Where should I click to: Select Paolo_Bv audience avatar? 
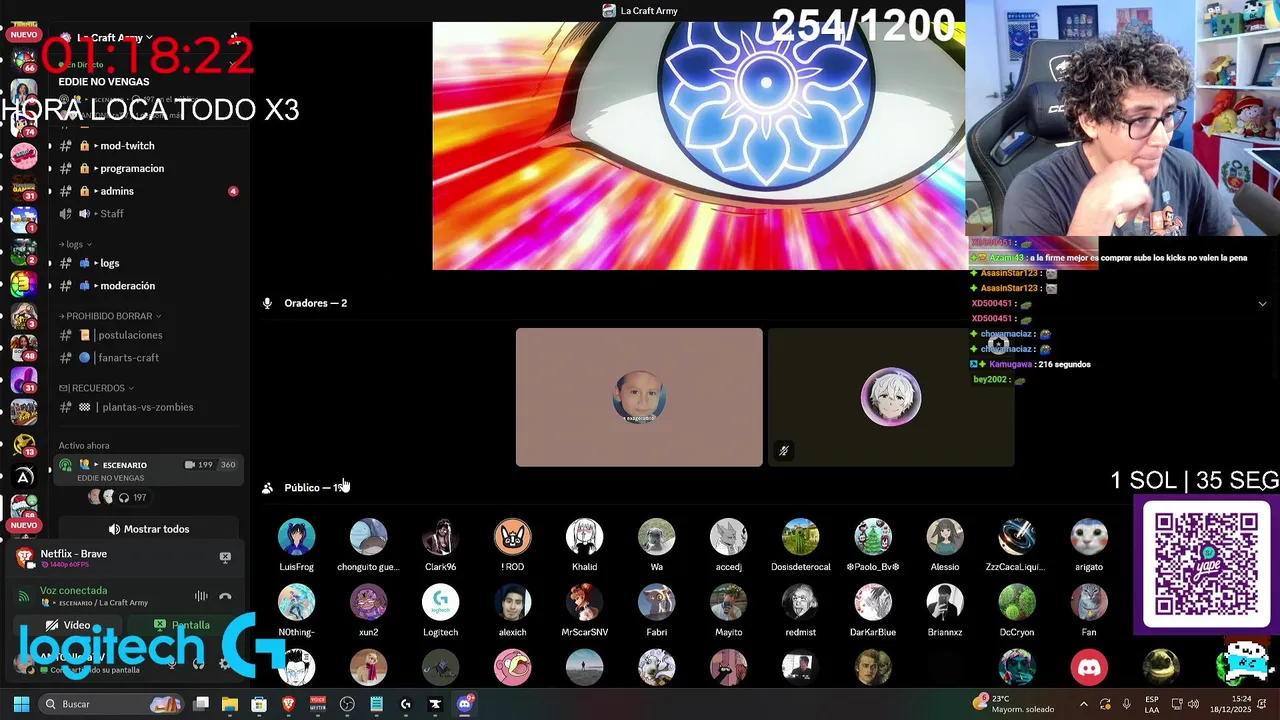coord(872,537)
